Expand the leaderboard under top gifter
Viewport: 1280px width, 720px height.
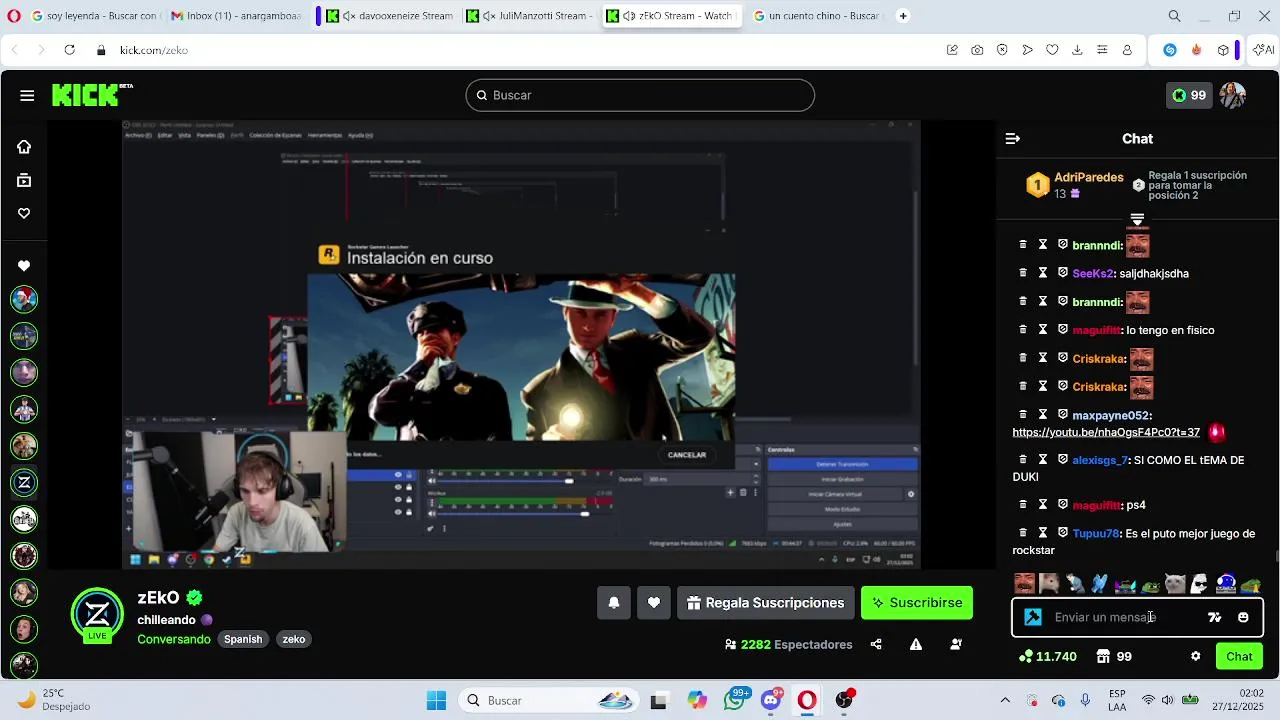[x=1137, y=220]
